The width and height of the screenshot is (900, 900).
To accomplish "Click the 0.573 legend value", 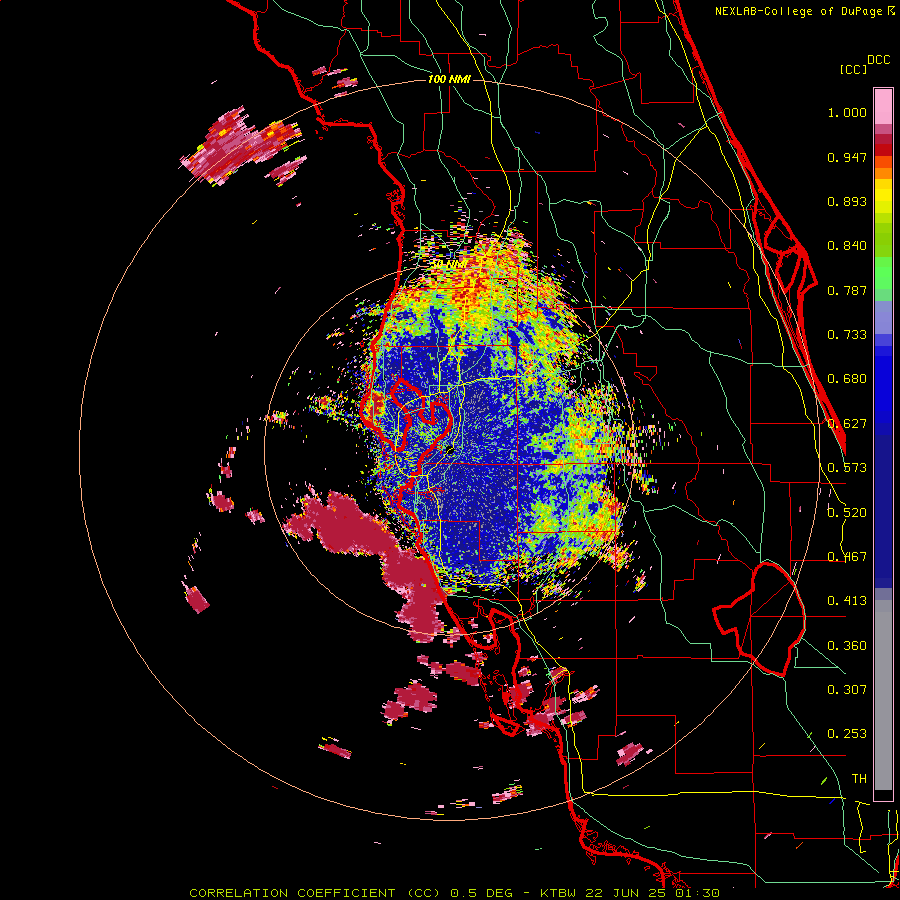I will click(847, 468).
